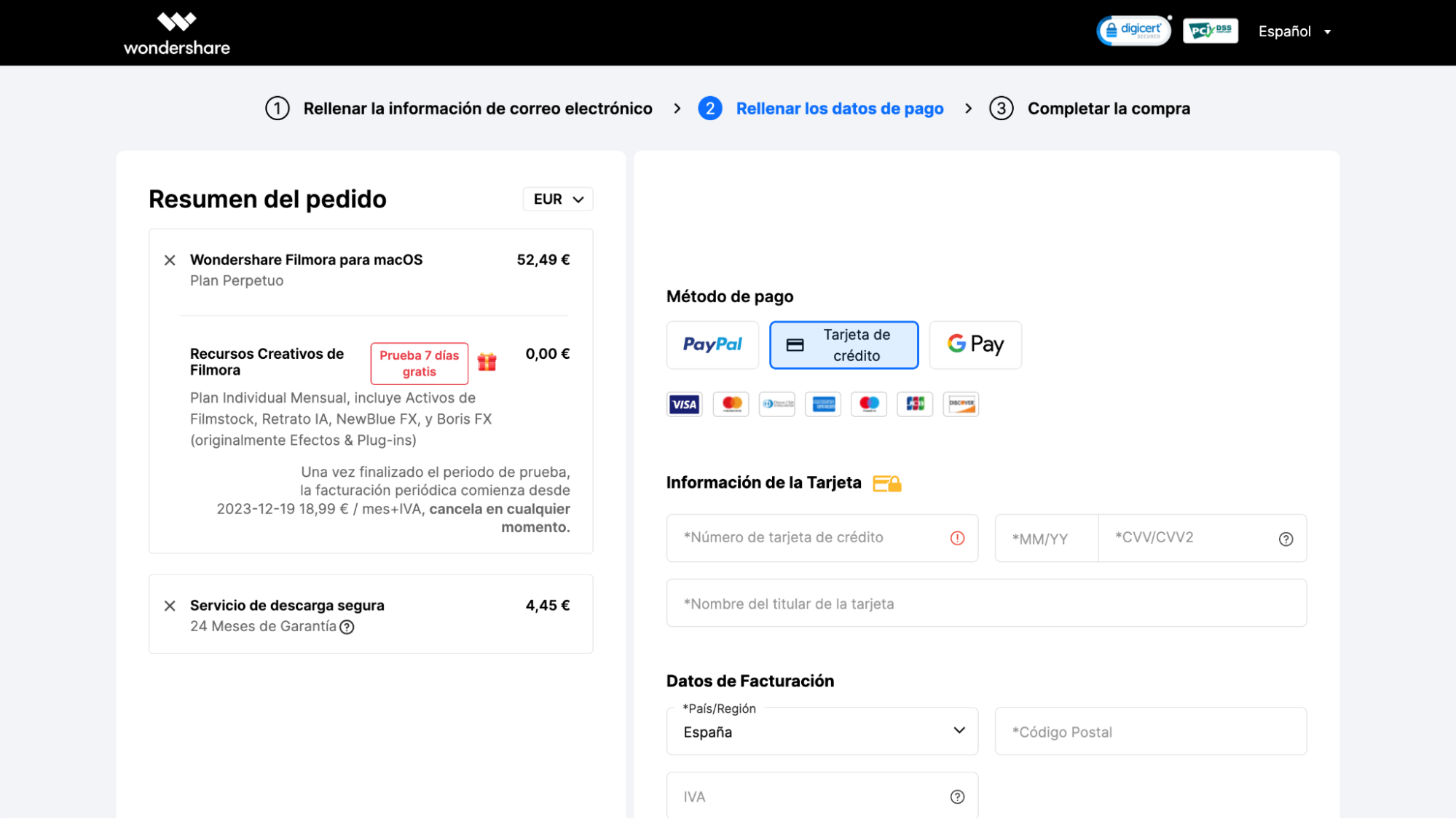Focus the Código Postal field
The image size is (1456, 819).
[1151, 732]
